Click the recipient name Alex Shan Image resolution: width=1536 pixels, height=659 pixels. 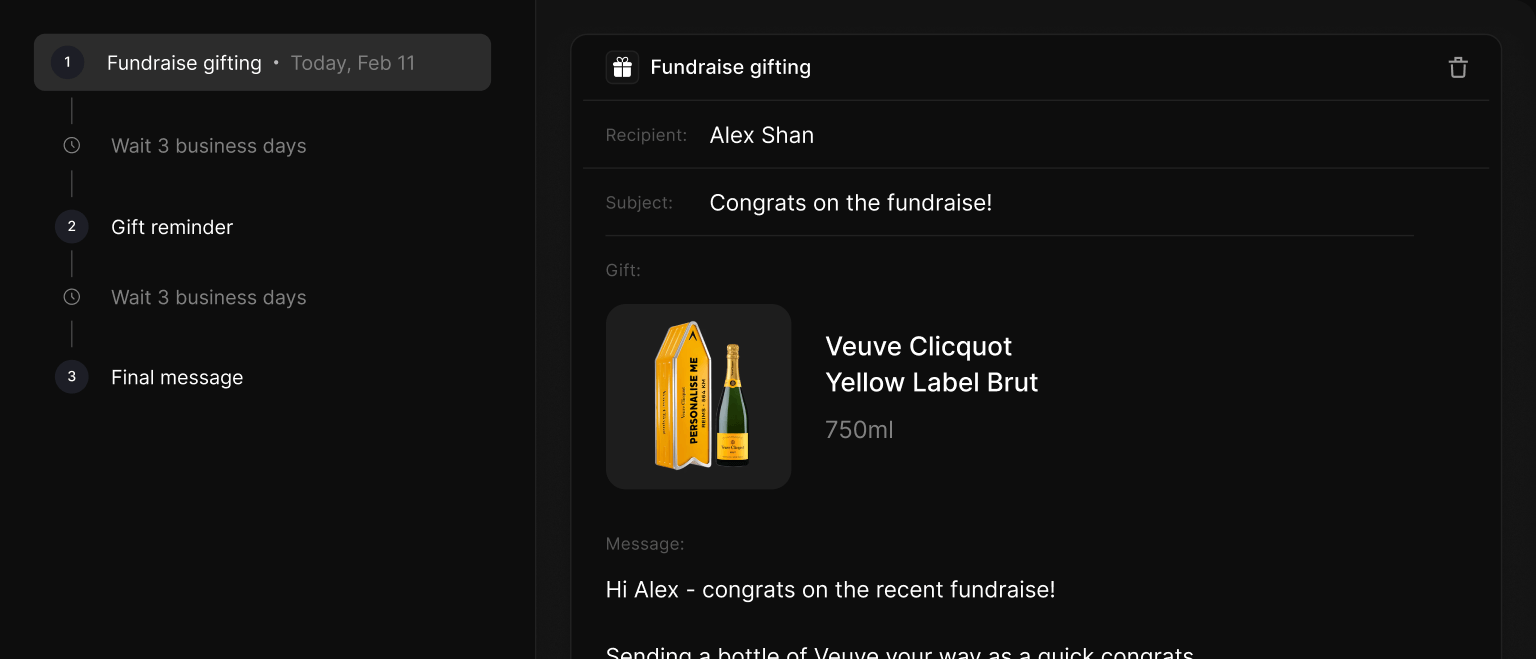762,135
